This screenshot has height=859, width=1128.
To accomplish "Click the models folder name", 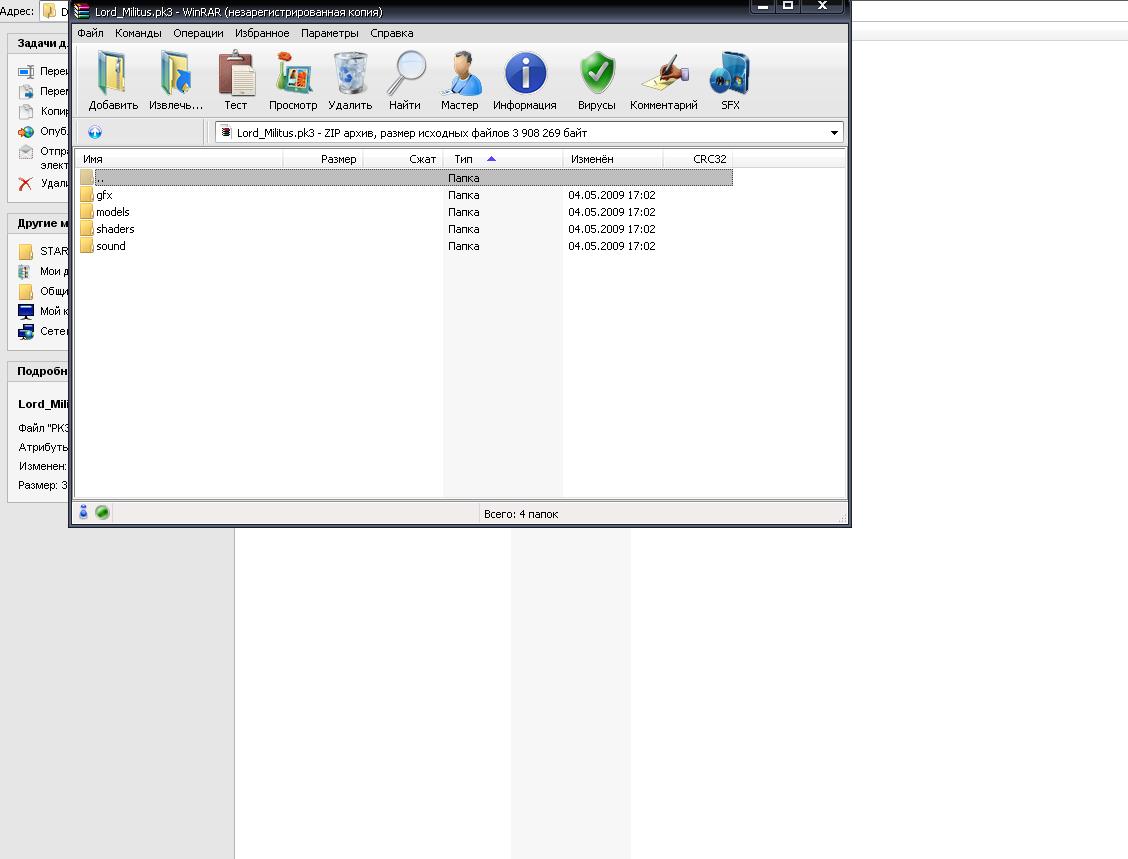I will [113, 212].
